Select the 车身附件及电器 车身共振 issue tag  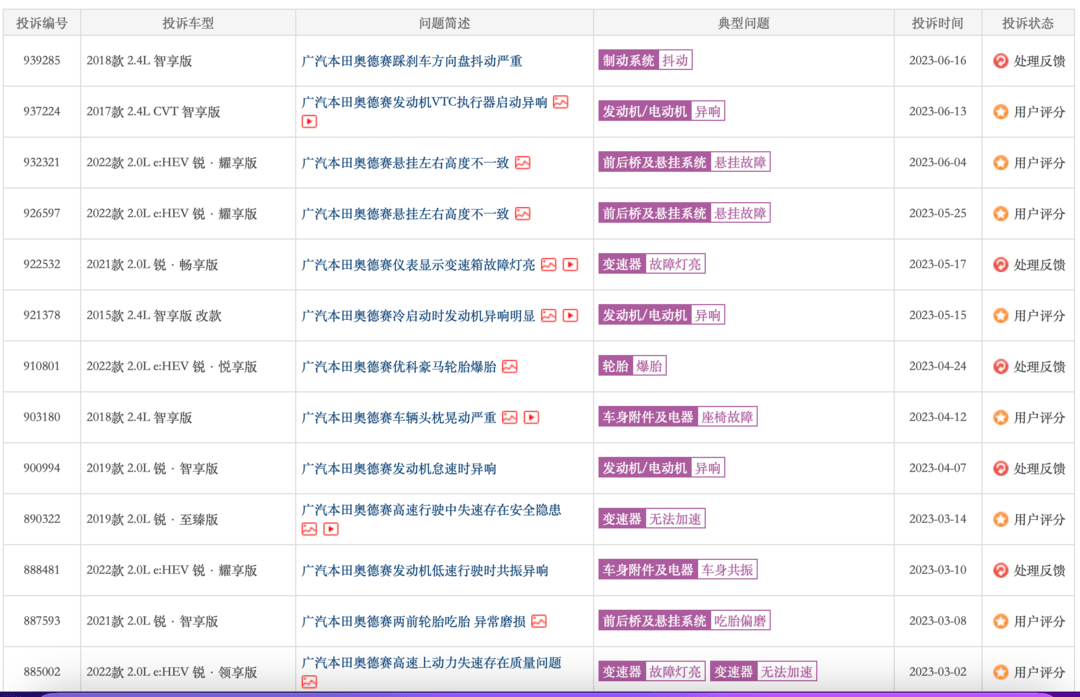pos(678,570)
